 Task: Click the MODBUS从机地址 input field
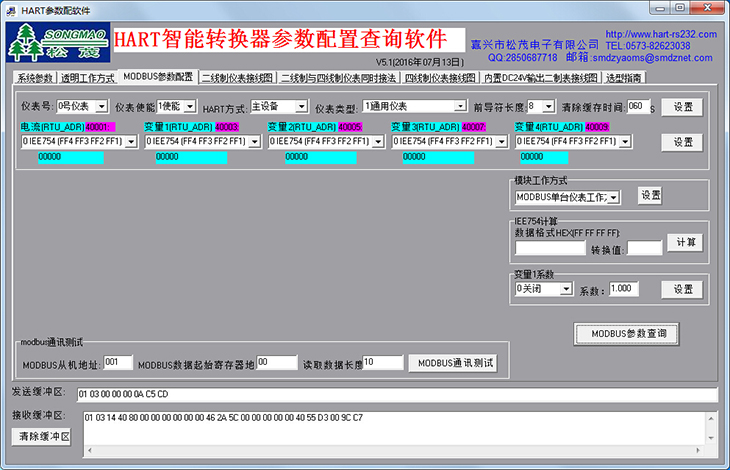pos(117,362)
